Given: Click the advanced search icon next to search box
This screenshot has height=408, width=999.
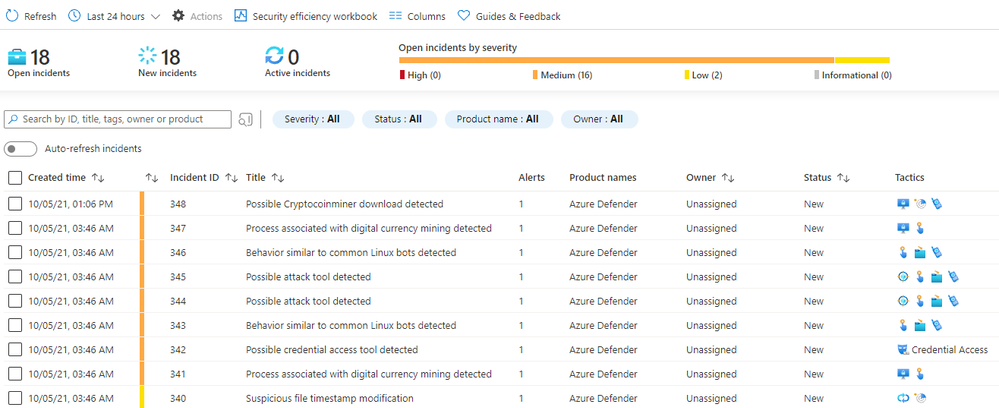Looking at the screenshot, I should click(245, 119).
